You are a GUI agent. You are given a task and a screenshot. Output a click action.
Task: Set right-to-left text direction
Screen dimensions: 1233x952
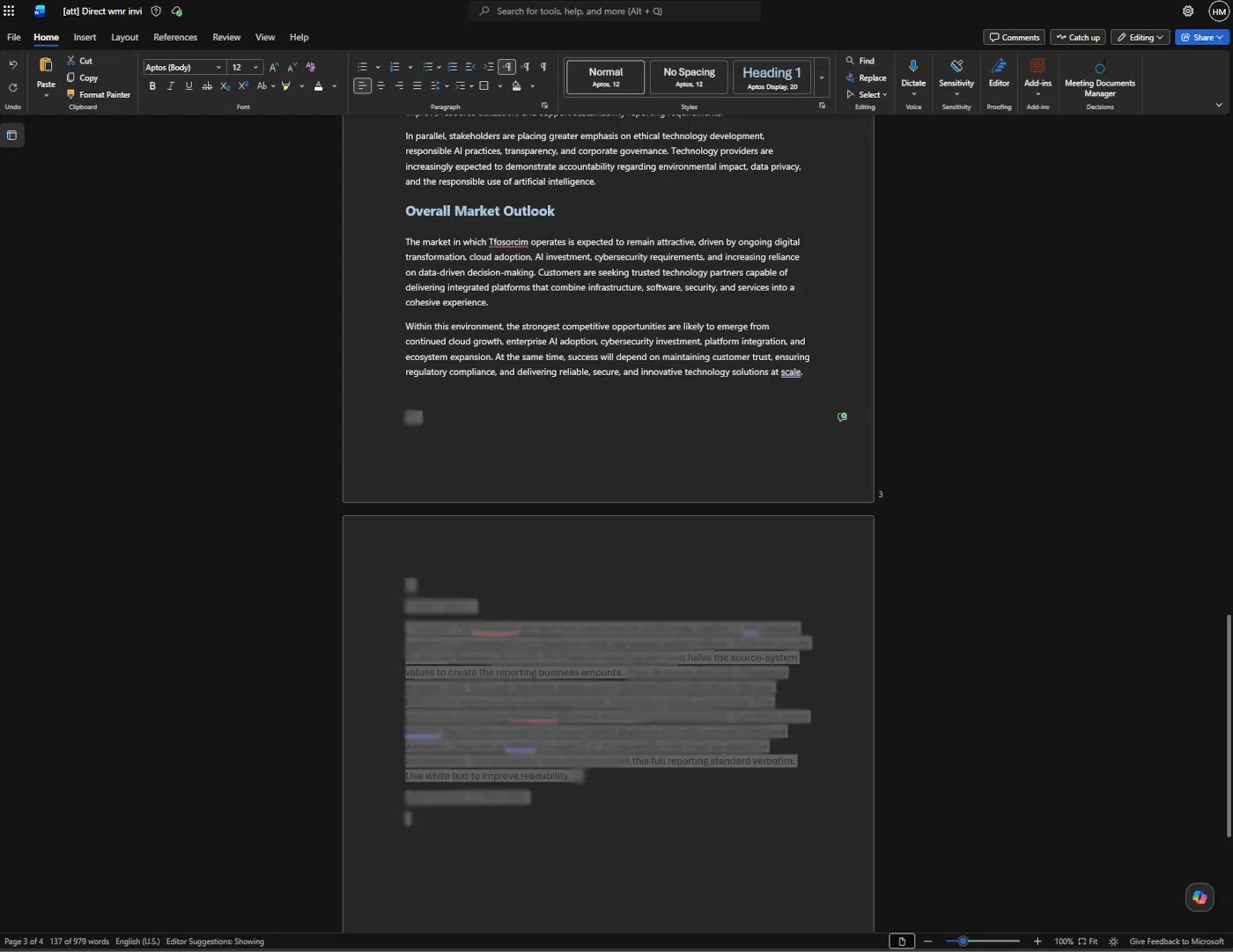(x=525, y=67)
